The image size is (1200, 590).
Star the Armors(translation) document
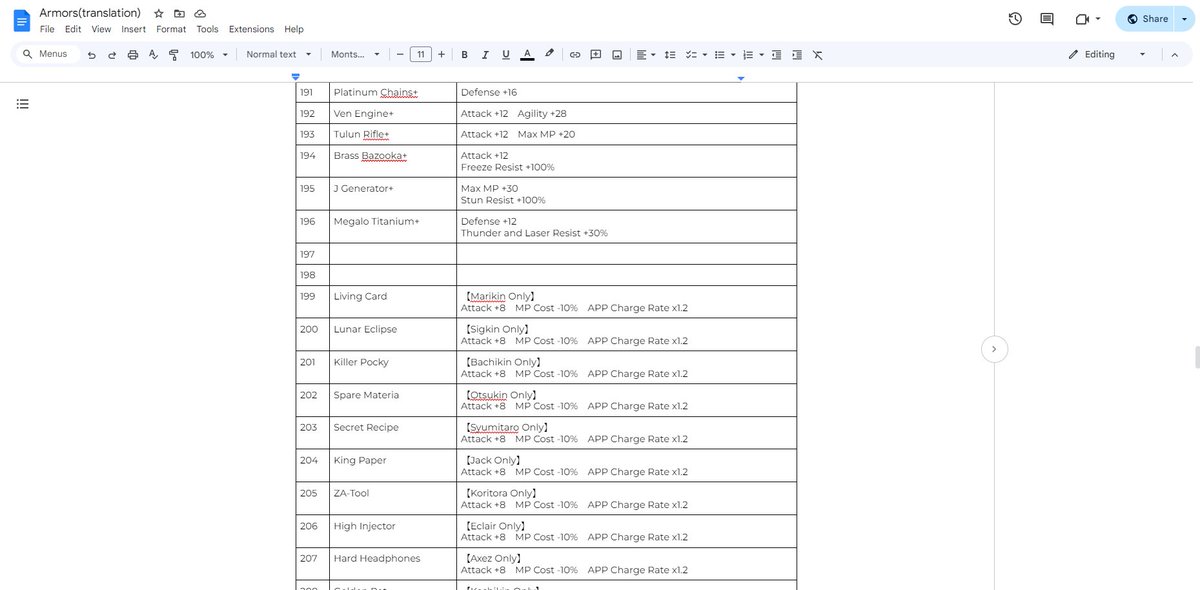(x=158, y=13)
